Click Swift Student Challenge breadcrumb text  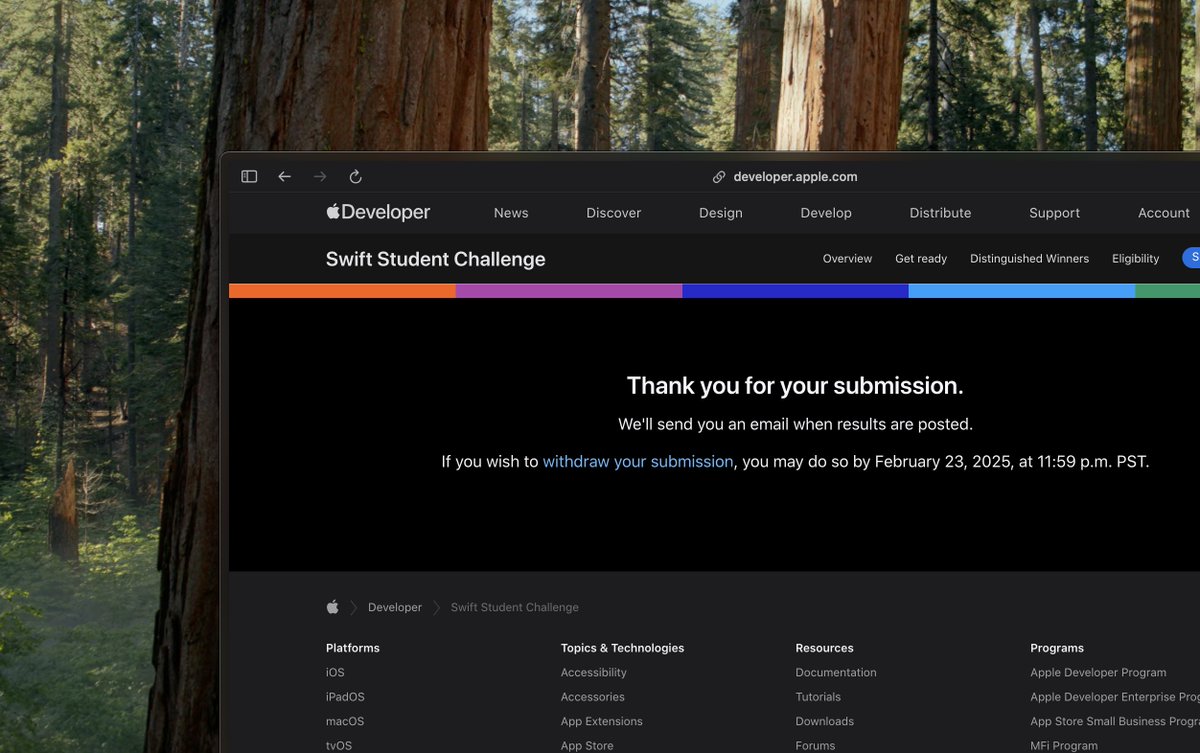coord(515,608)
